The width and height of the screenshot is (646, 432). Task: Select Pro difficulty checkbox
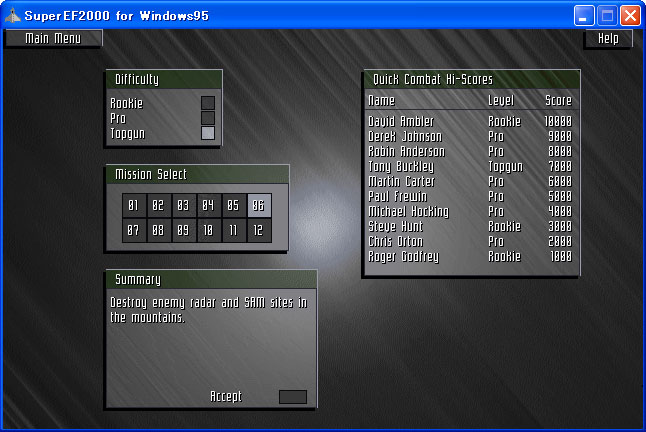point(208,118)
